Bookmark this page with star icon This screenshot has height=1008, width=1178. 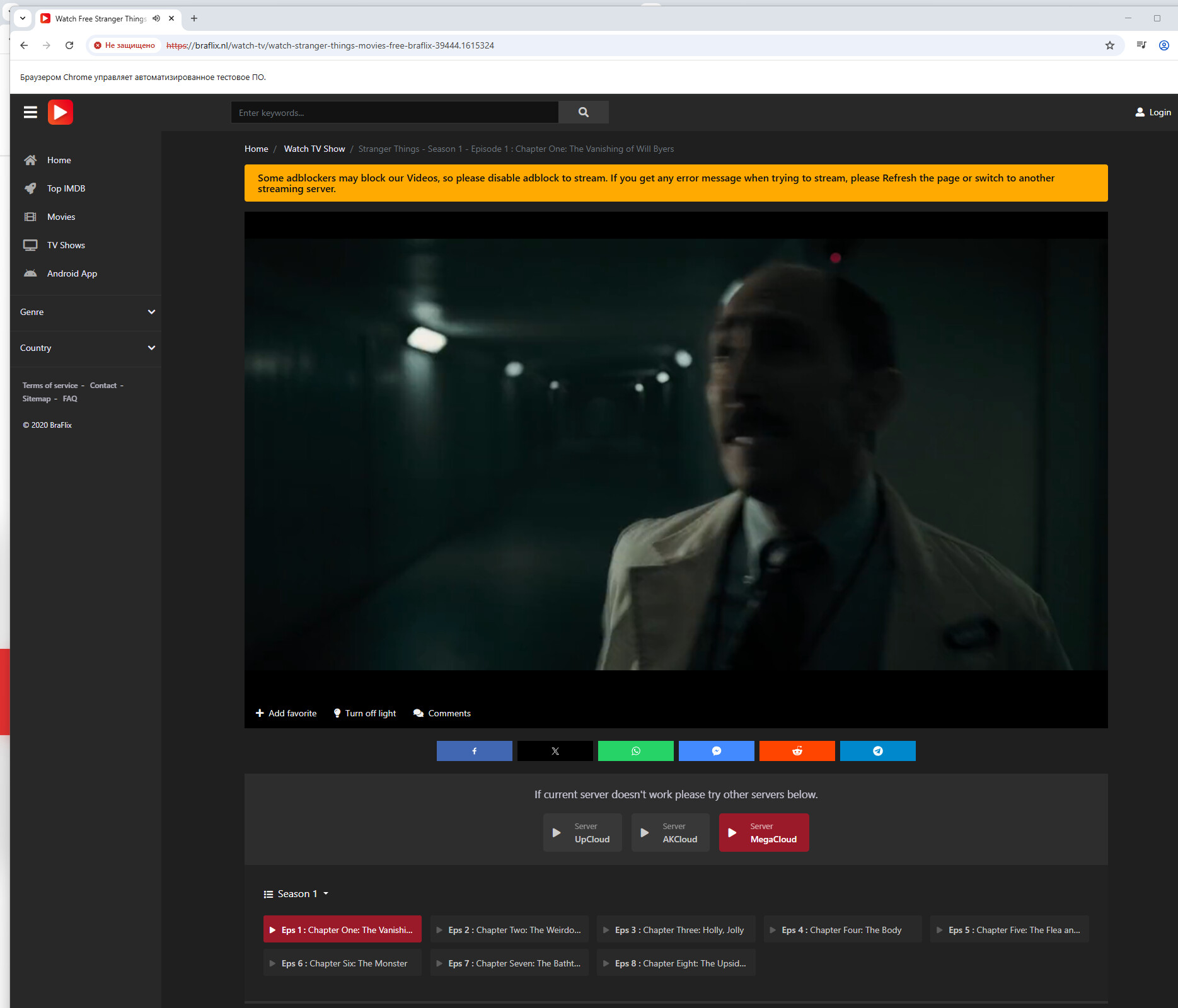1109,45
